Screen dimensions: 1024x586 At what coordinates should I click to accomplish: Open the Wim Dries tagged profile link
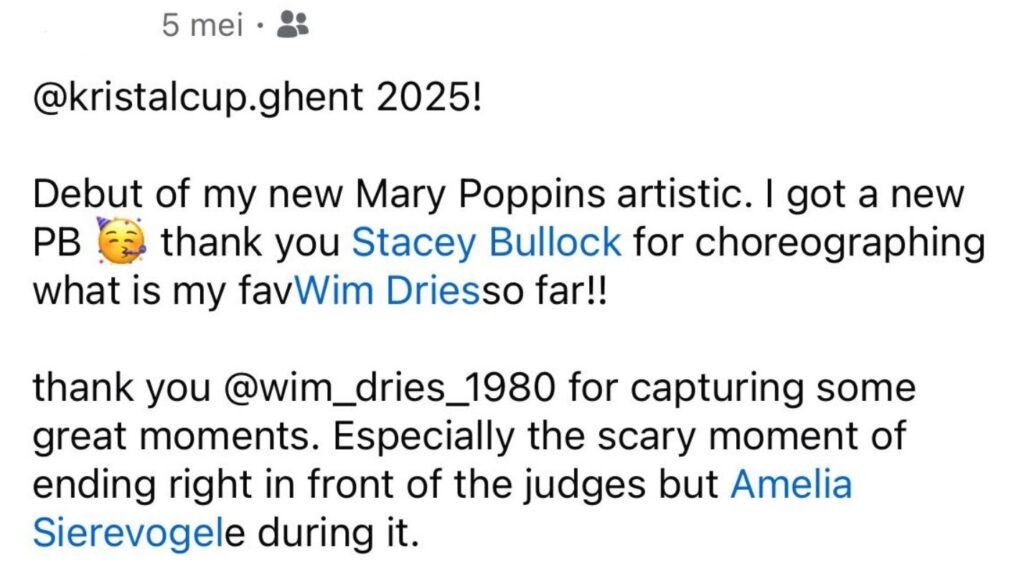click(x=389, y=291)
